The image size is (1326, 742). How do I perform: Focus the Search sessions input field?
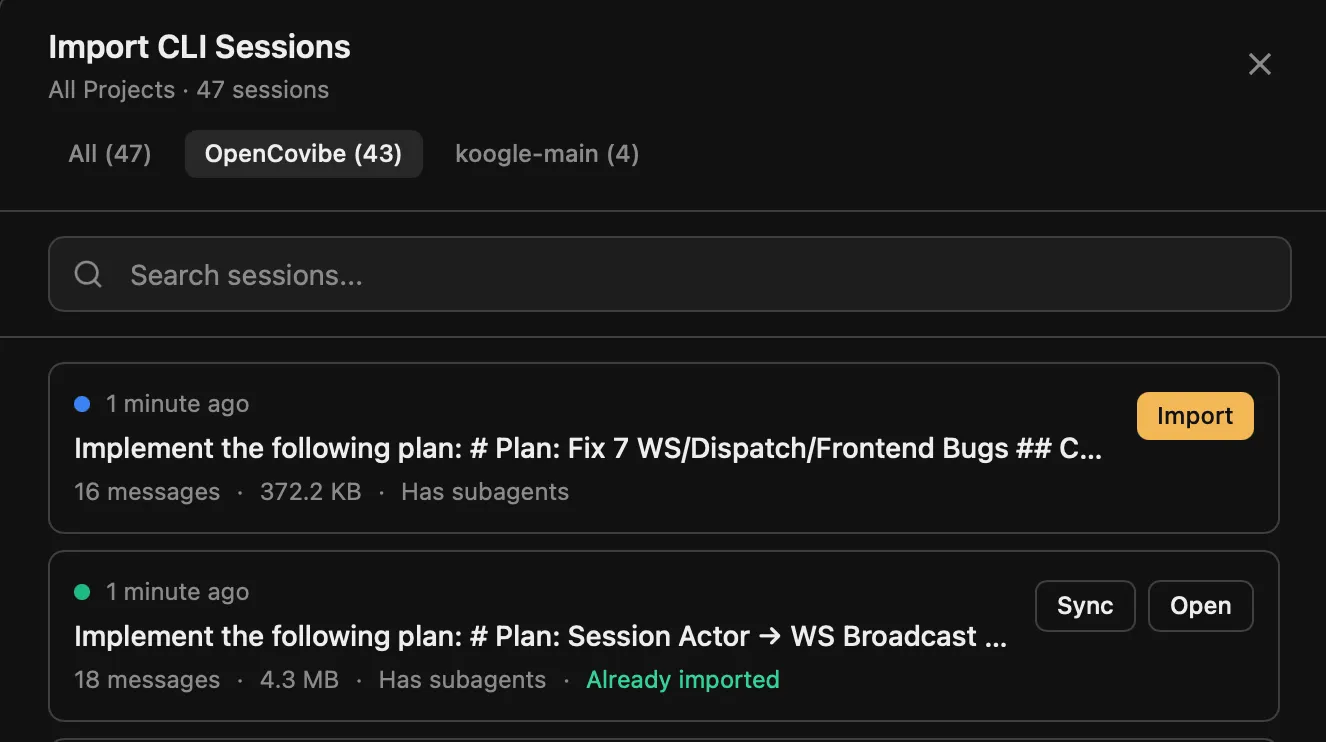(700, 274)
